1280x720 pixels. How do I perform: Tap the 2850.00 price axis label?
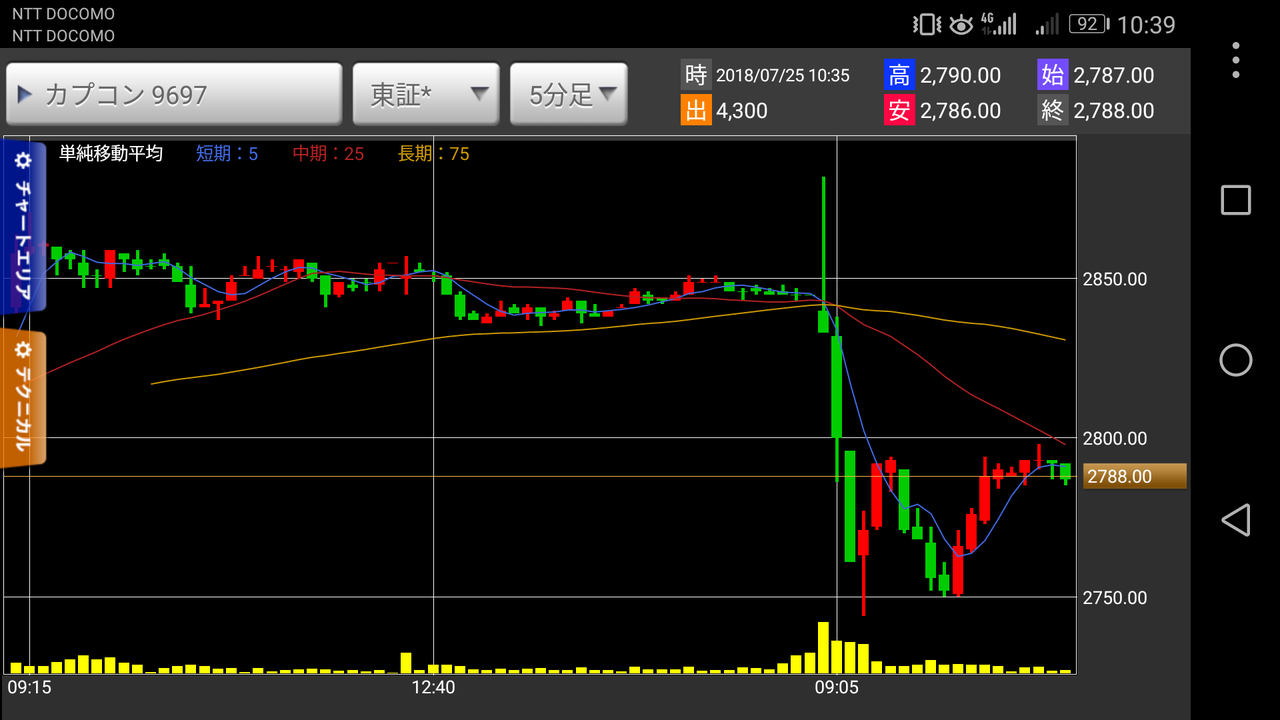(x=1115, y=279)
